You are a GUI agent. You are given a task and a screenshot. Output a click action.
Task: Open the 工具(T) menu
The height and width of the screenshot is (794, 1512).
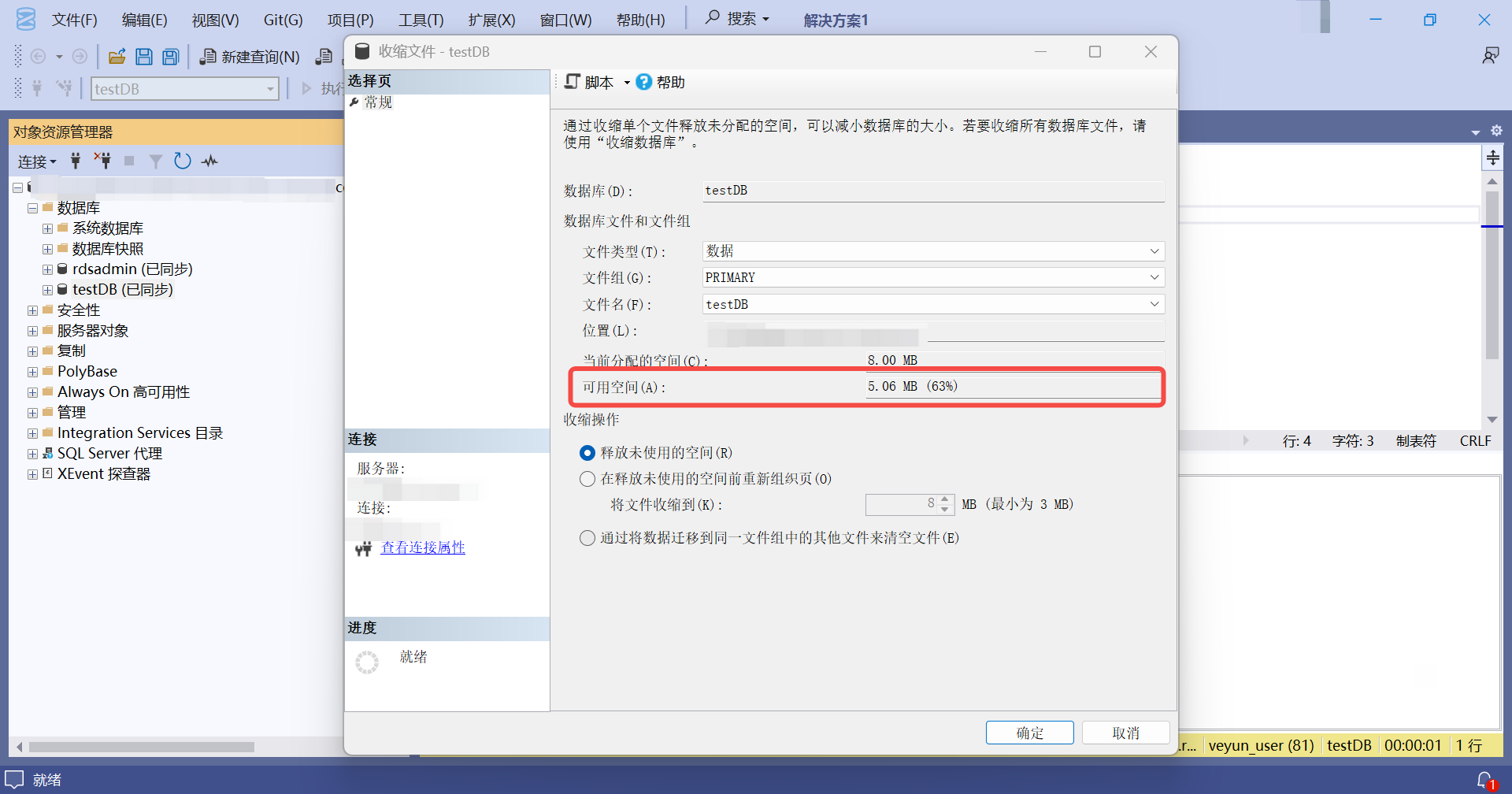pyautogui.click(x=421, y=20)
